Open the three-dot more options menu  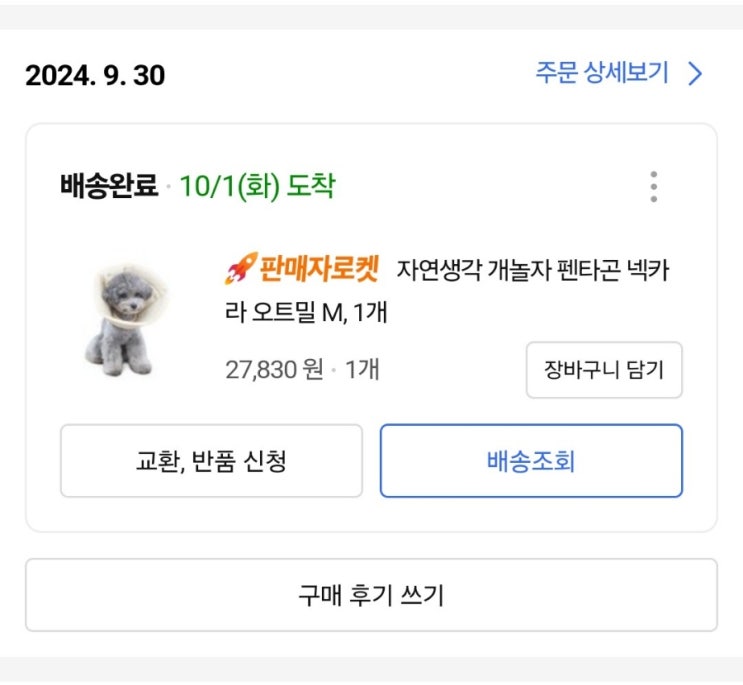coord(653,187)
